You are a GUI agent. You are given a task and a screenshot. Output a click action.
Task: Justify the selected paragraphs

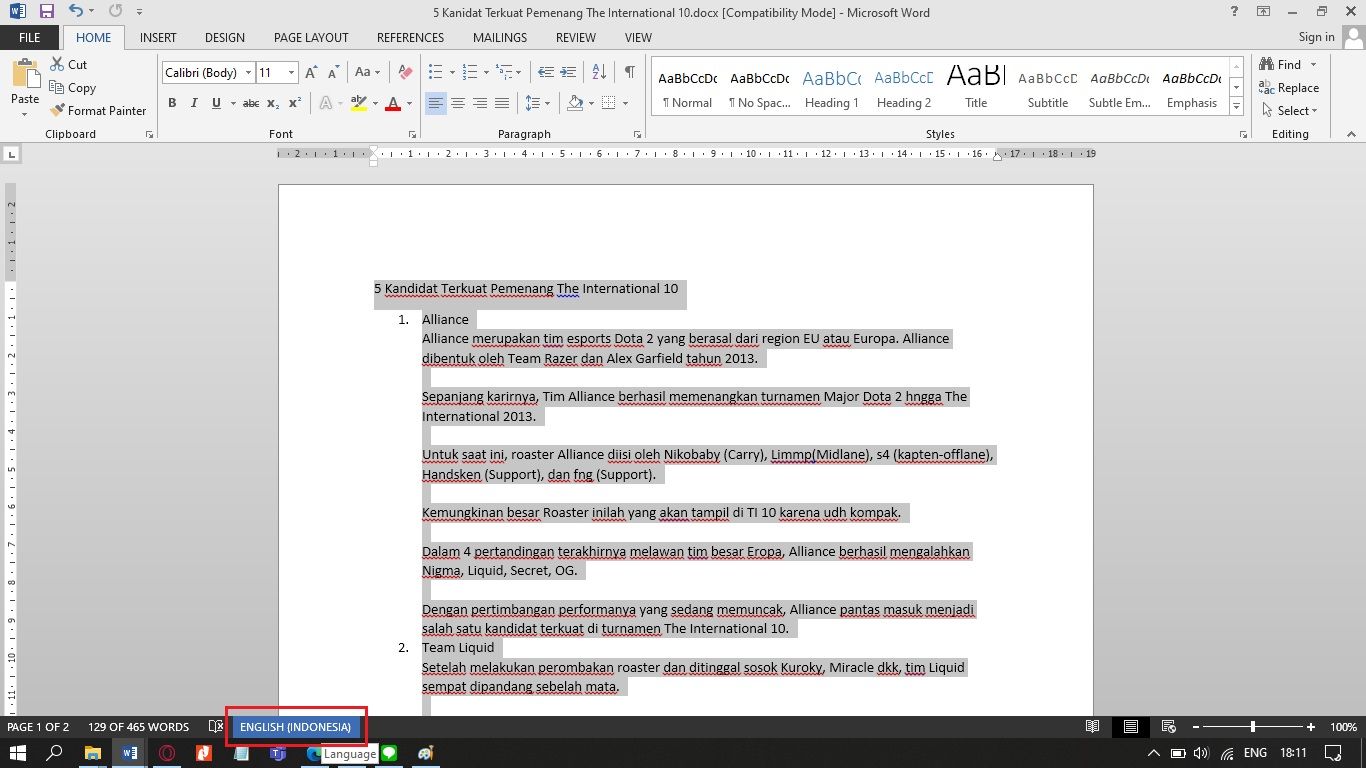click(502, 103)
